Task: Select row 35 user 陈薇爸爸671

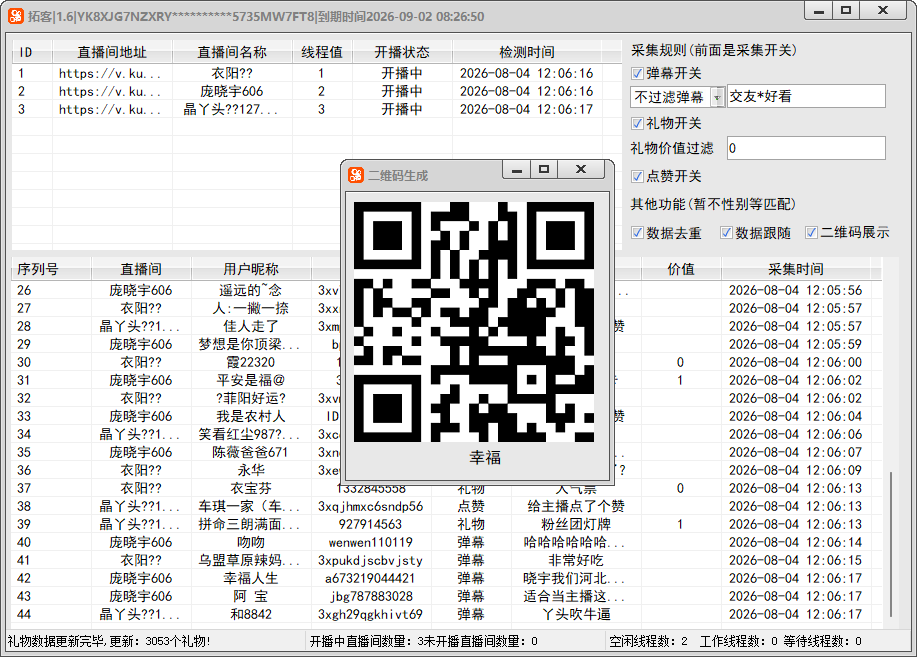Action: click(250, 452)
